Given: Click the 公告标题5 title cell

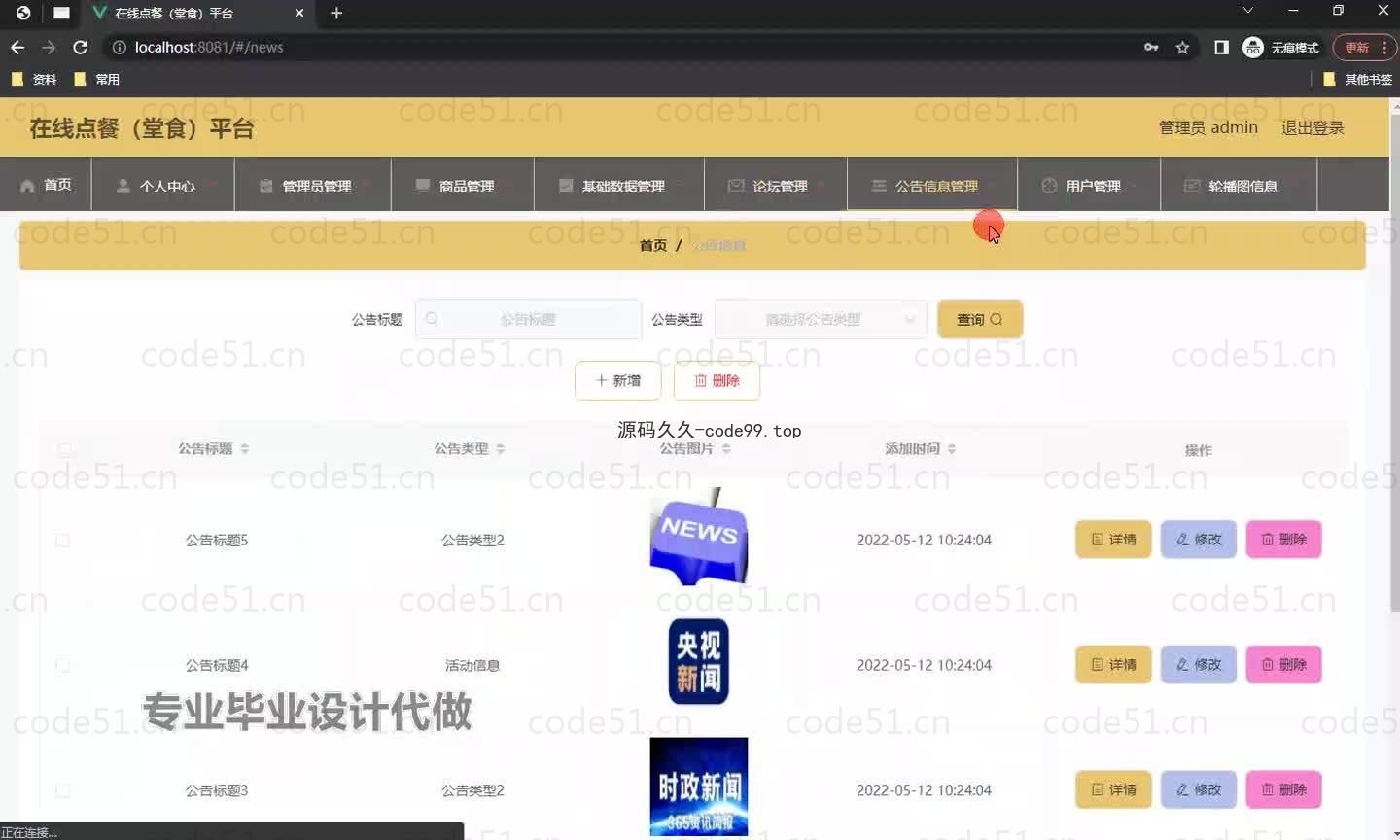Looking at the screenshot, I should (217, 540).
